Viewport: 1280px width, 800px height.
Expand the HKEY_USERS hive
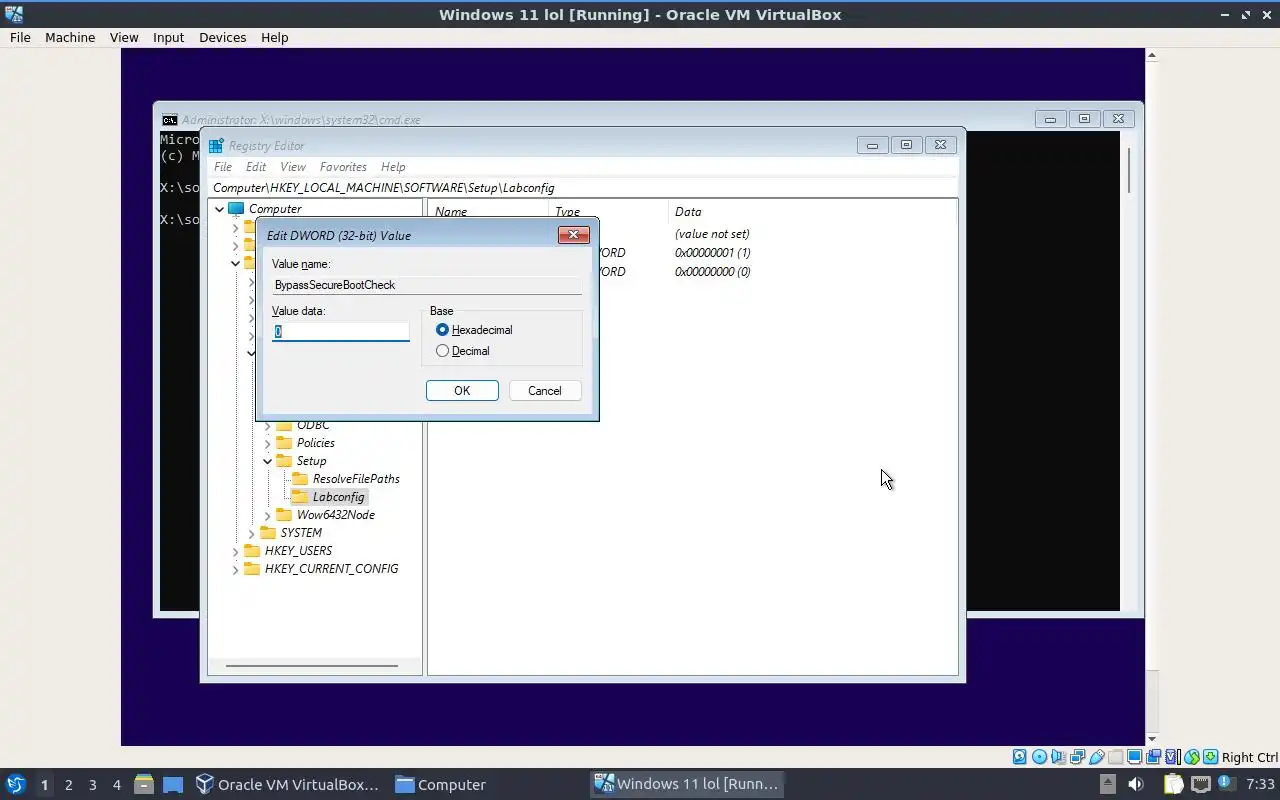click(235, 551)
